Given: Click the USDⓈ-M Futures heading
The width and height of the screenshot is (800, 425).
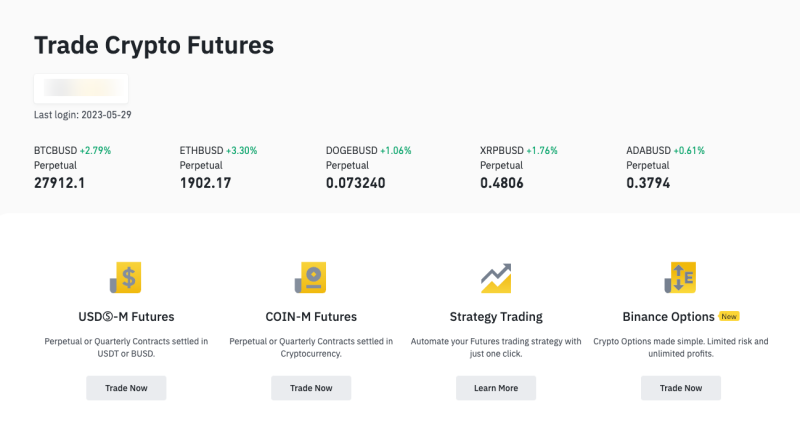Looking at the screenshot, I should (126, 317).
